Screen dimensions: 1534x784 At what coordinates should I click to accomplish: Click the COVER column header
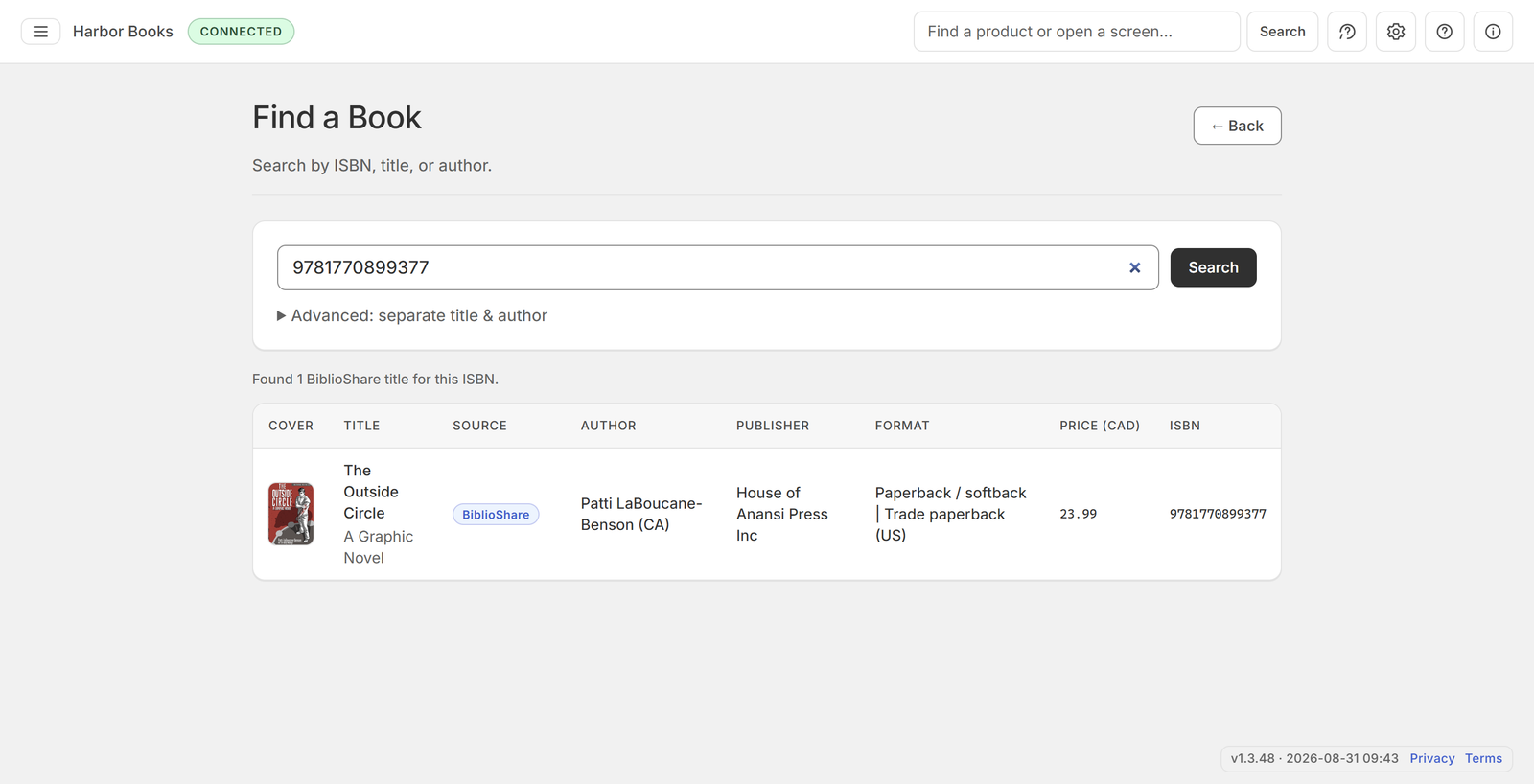pyautogui.click(x=291, y=426)
